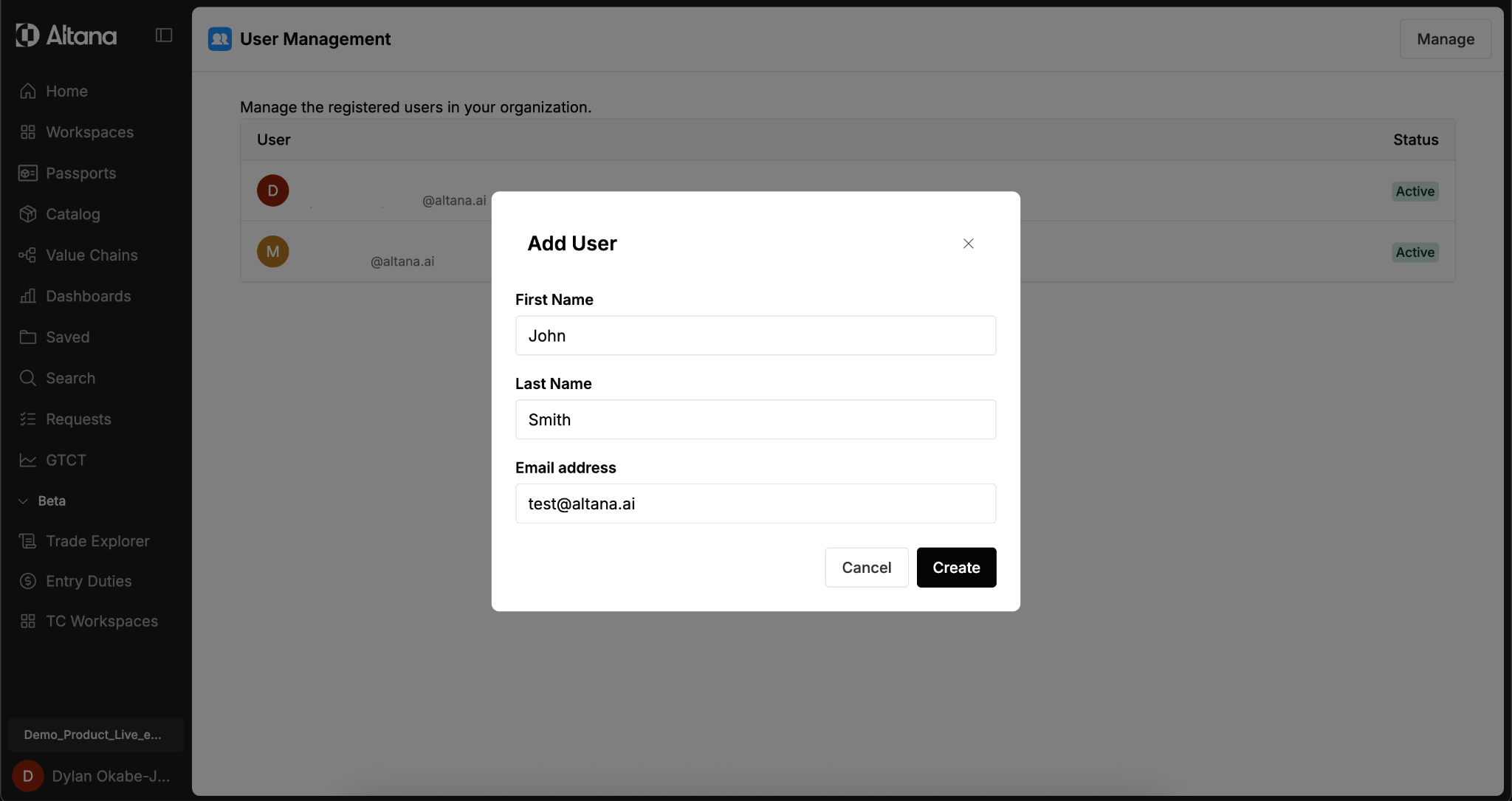Open the Dylan Okabe-J... account menu
The height and width of the screenshot is (801, 1512).
pos(96,776)
